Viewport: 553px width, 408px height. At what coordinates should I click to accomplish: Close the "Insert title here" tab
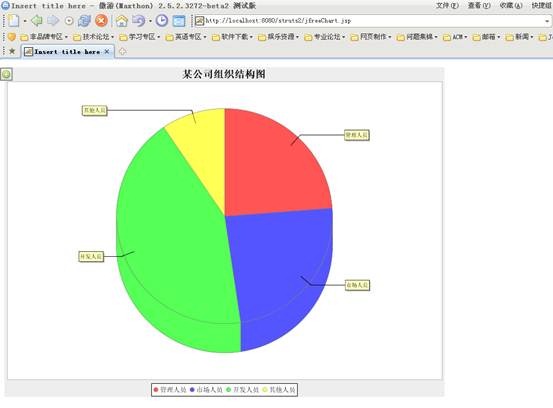coord(107,51)
